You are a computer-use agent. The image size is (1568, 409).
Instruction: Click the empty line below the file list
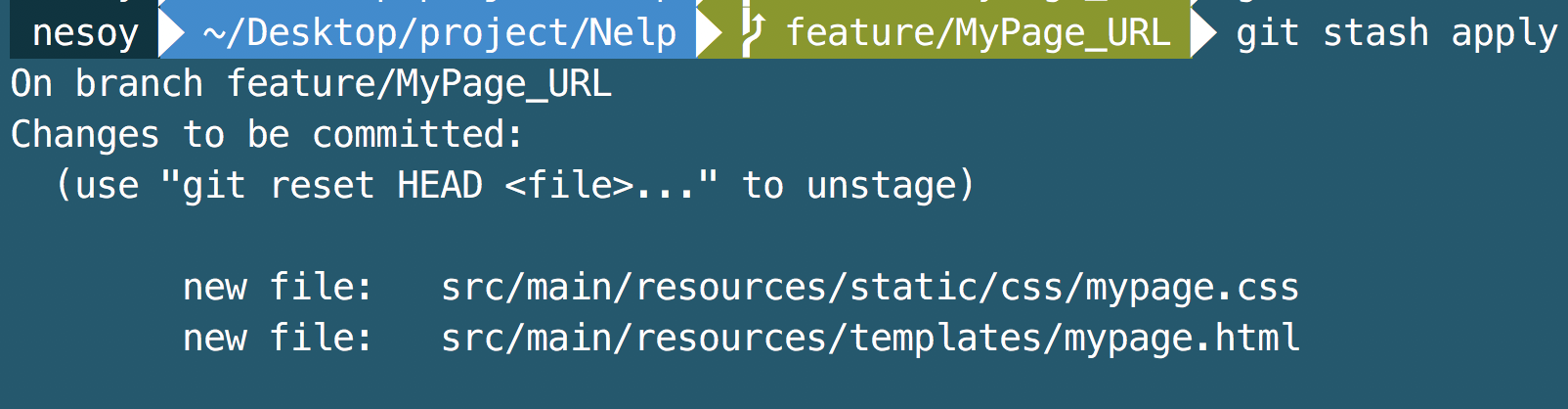784,388
